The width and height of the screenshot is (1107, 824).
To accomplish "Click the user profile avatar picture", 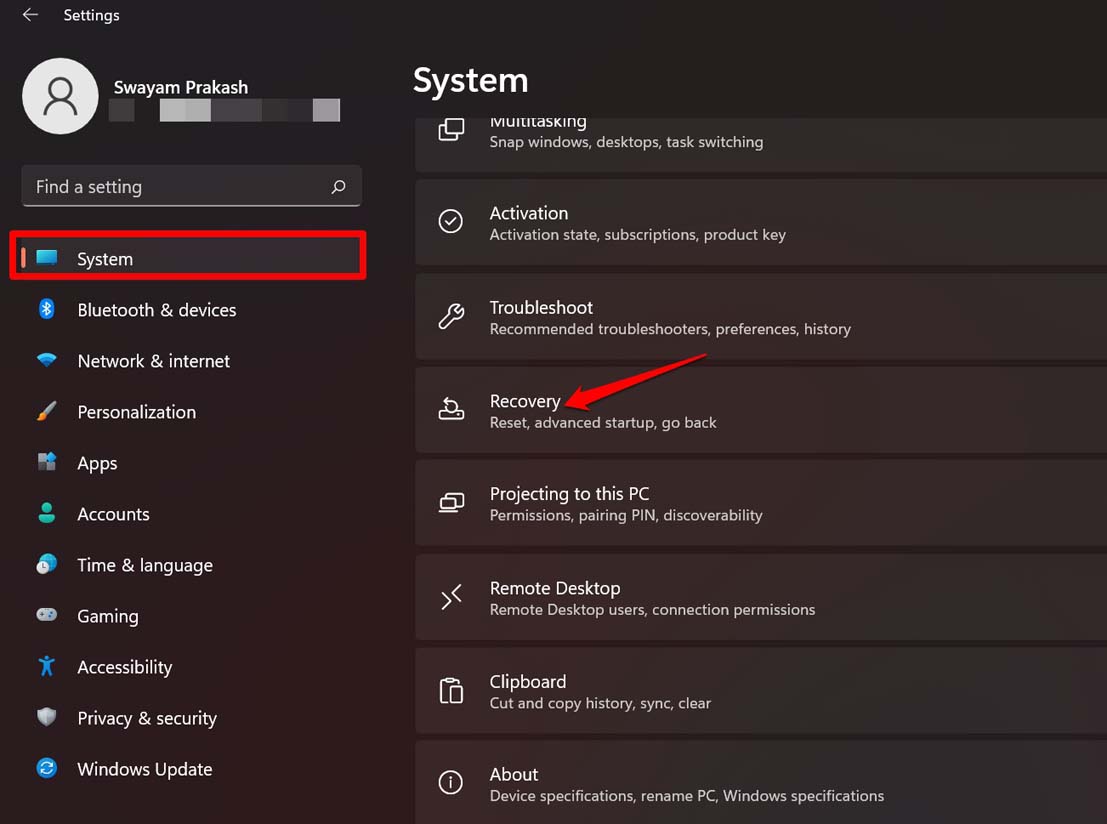I will [x=60, y=96].
